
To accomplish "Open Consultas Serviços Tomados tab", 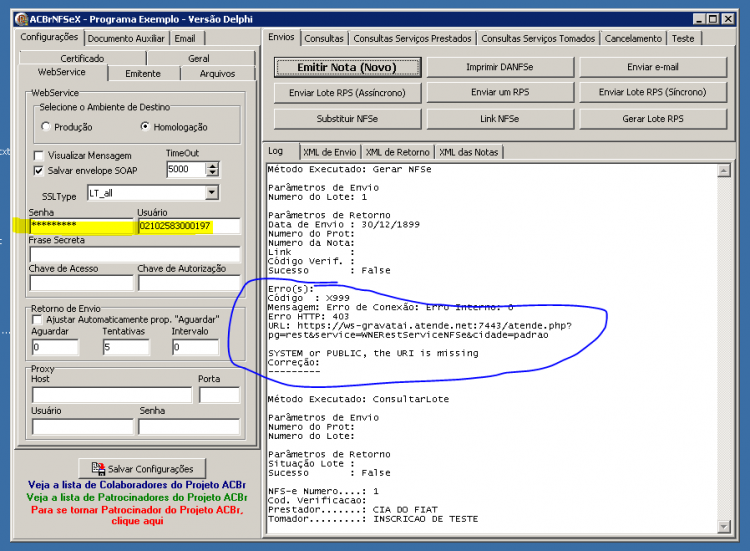I will coord(538,39).
